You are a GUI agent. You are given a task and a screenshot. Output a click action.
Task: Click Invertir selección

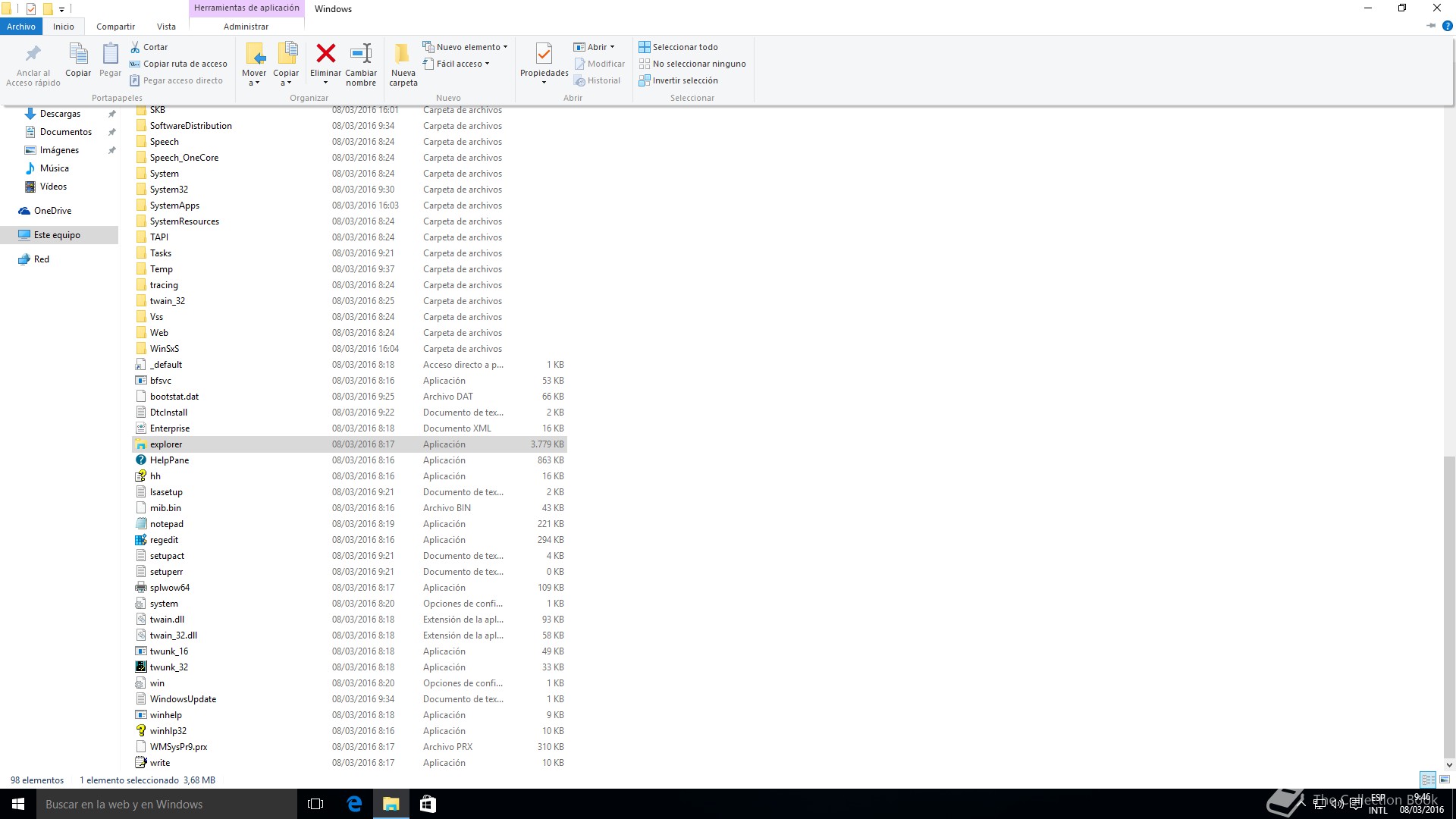[x=678, y=80]
